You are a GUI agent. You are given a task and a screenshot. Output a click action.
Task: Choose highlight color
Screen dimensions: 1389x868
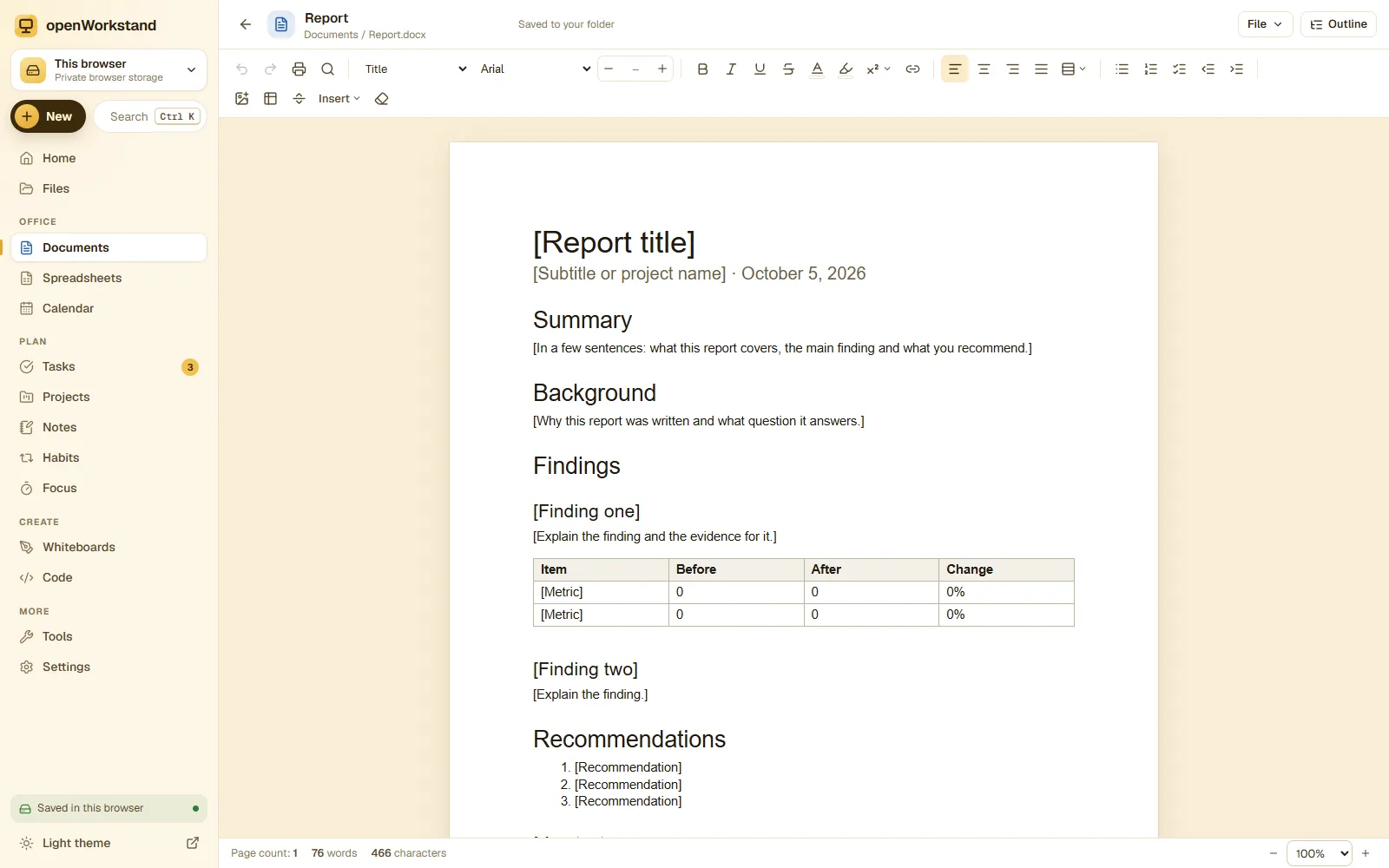click(x=846, y=69)
